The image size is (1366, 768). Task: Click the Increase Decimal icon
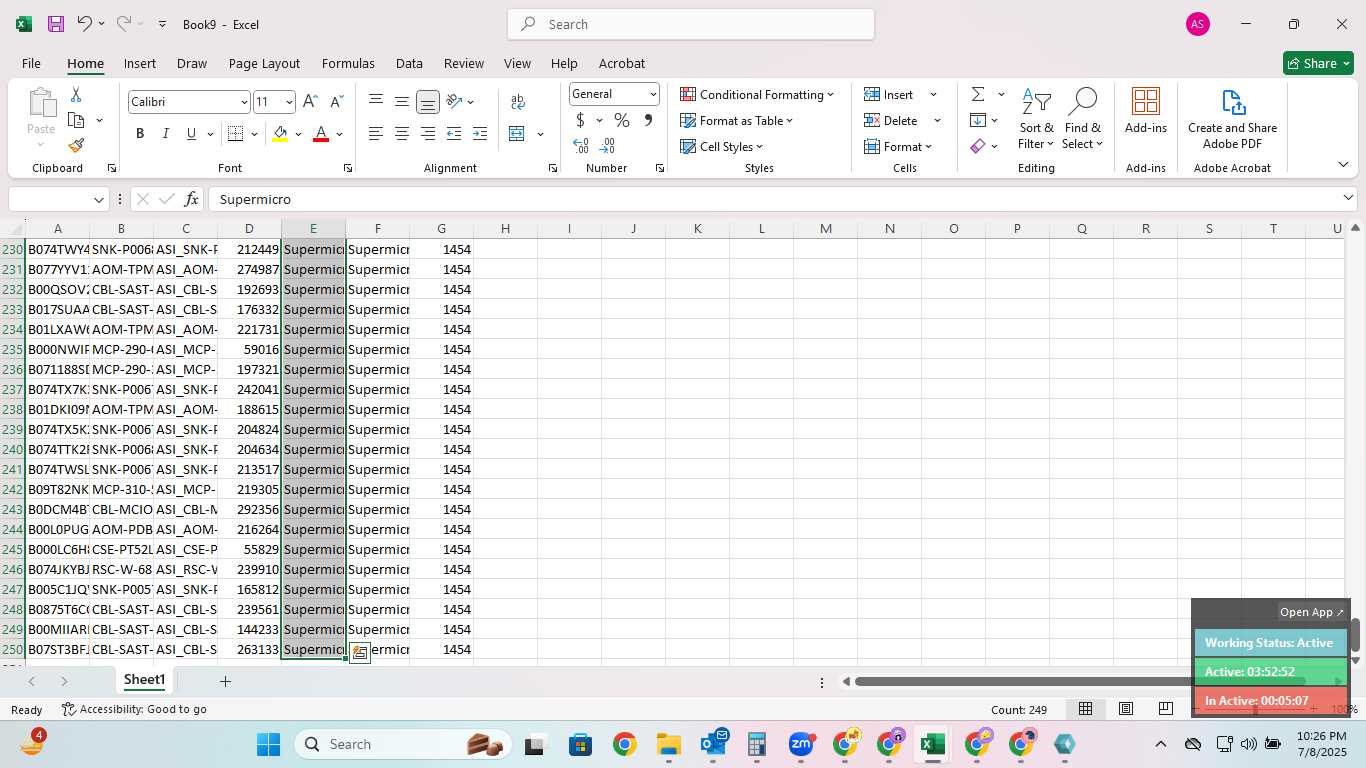tap(581, 146)
